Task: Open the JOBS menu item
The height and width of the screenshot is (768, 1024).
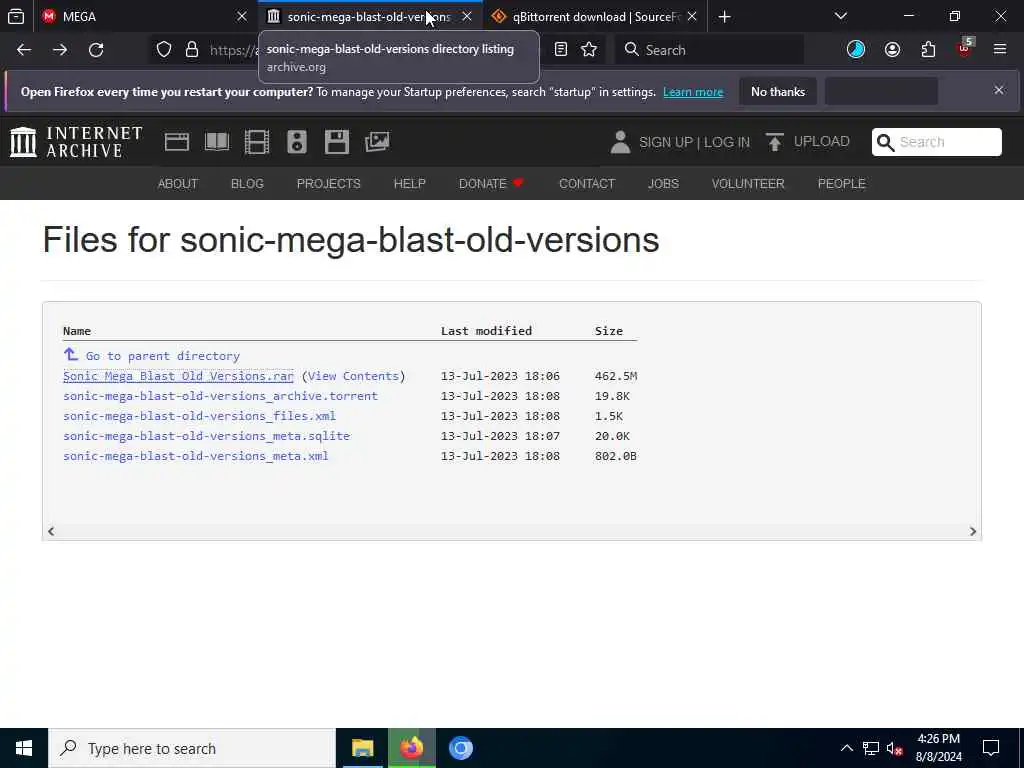Action: (x=663, y=184)
